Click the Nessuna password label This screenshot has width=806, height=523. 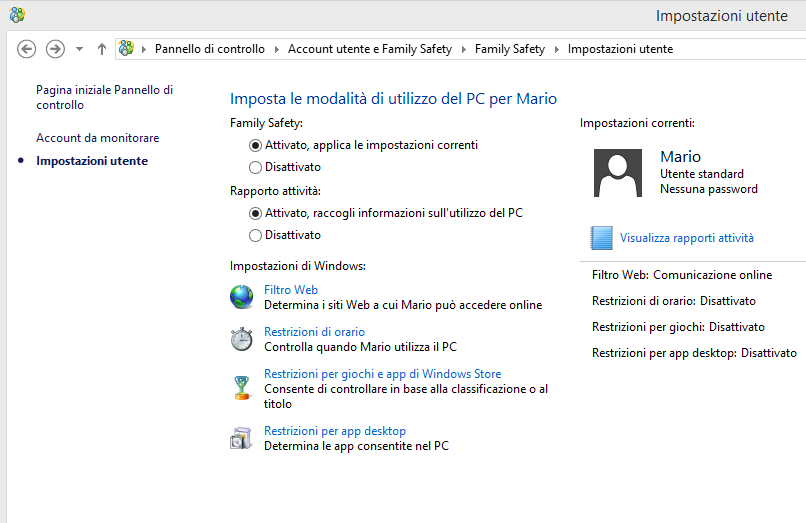709,189
